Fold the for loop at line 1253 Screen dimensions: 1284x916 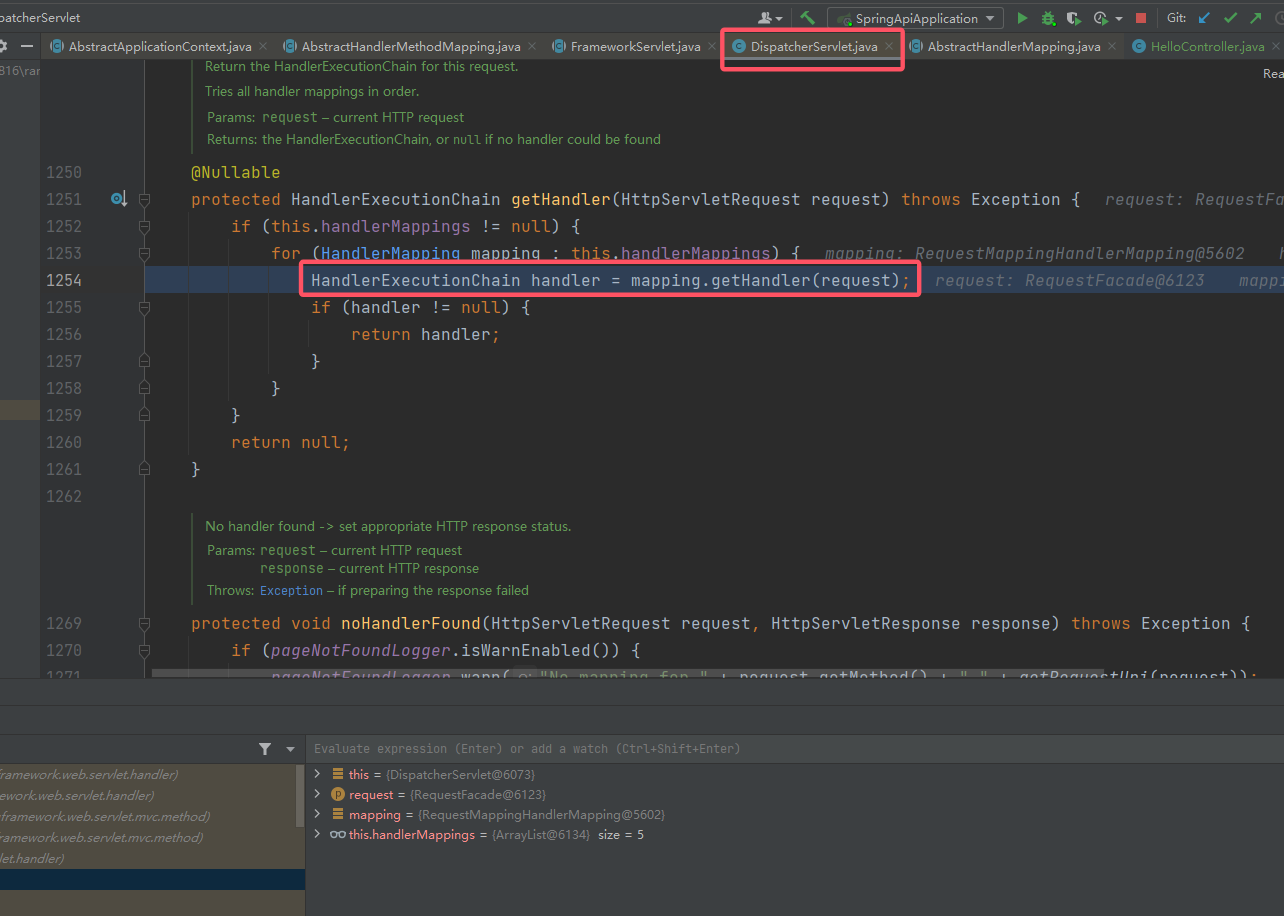point(144,254)
